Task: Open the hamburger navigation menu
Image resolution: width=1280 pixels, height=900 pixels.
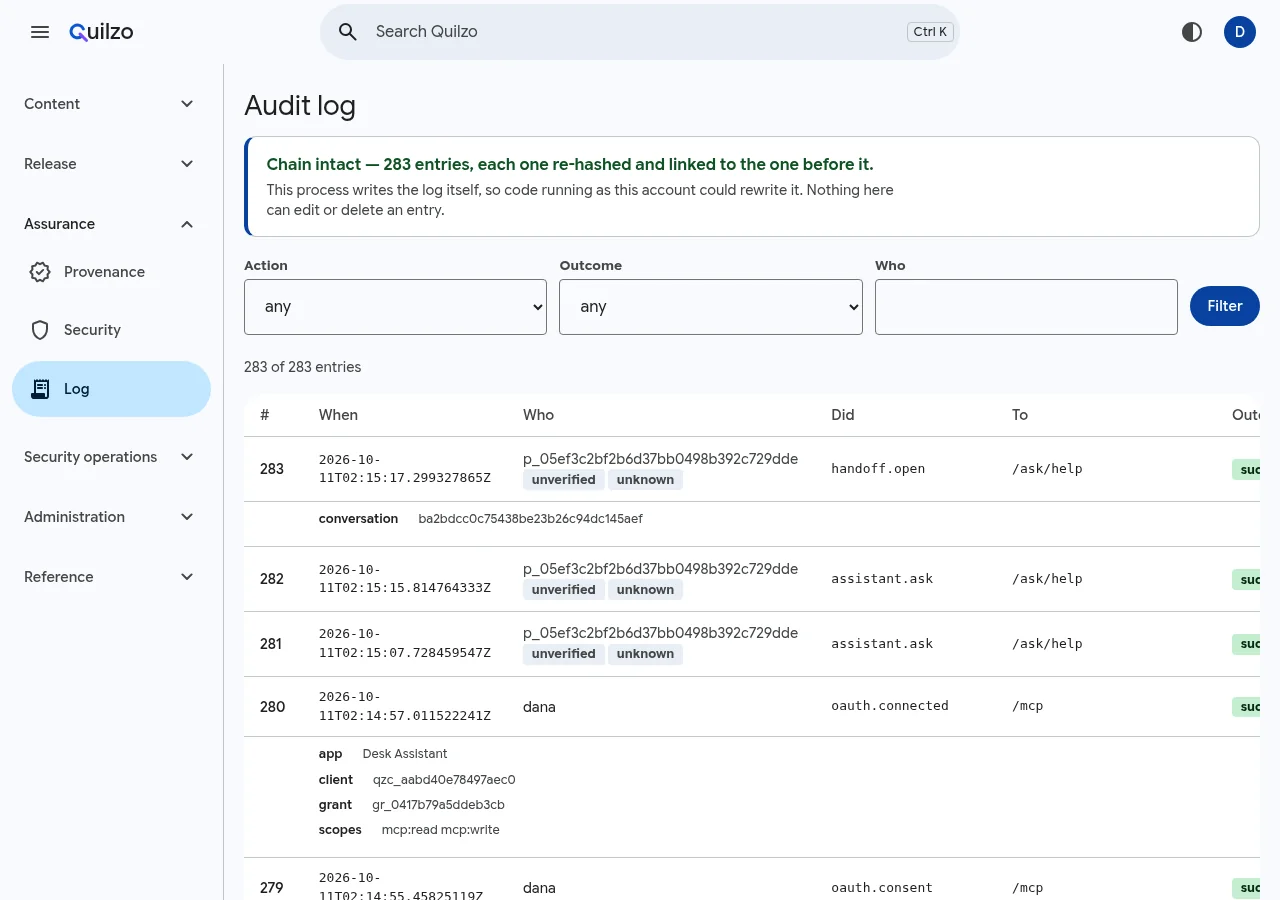Action: (x=40, y=32)
